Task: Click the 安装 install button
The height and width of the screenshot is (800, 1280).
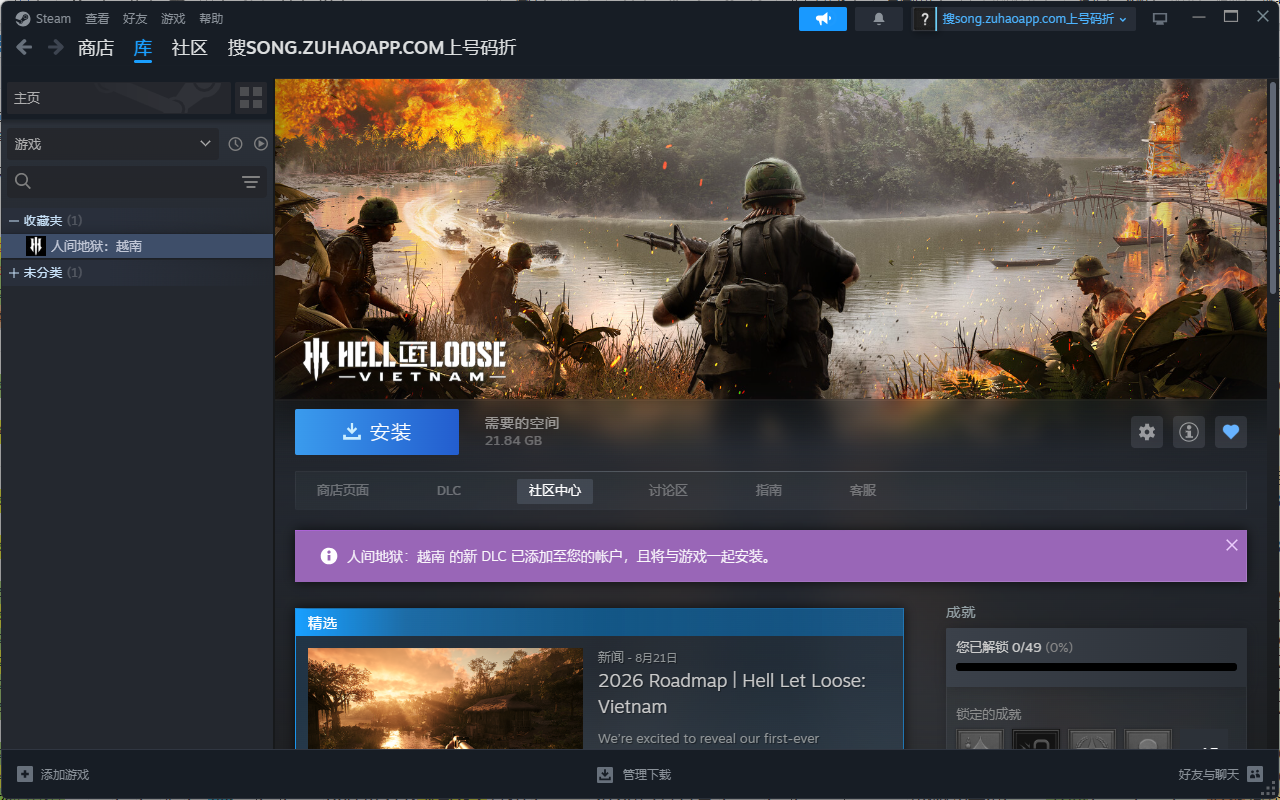Action: (377, 432)
